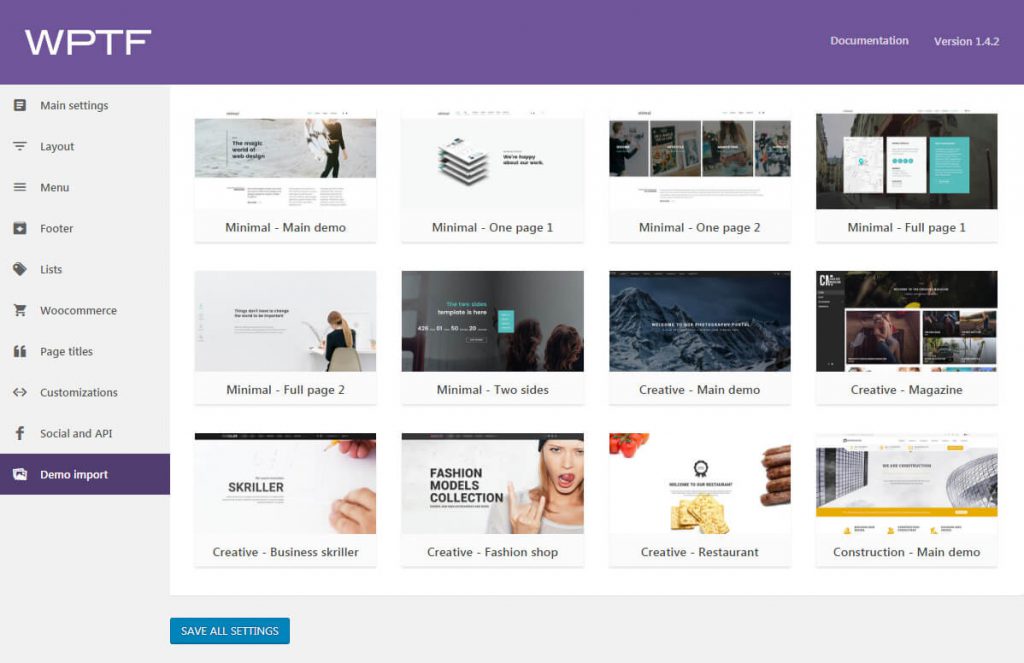Open the Documentation link
Screen dimensions: 1024x663
click(x=869, y=41)
